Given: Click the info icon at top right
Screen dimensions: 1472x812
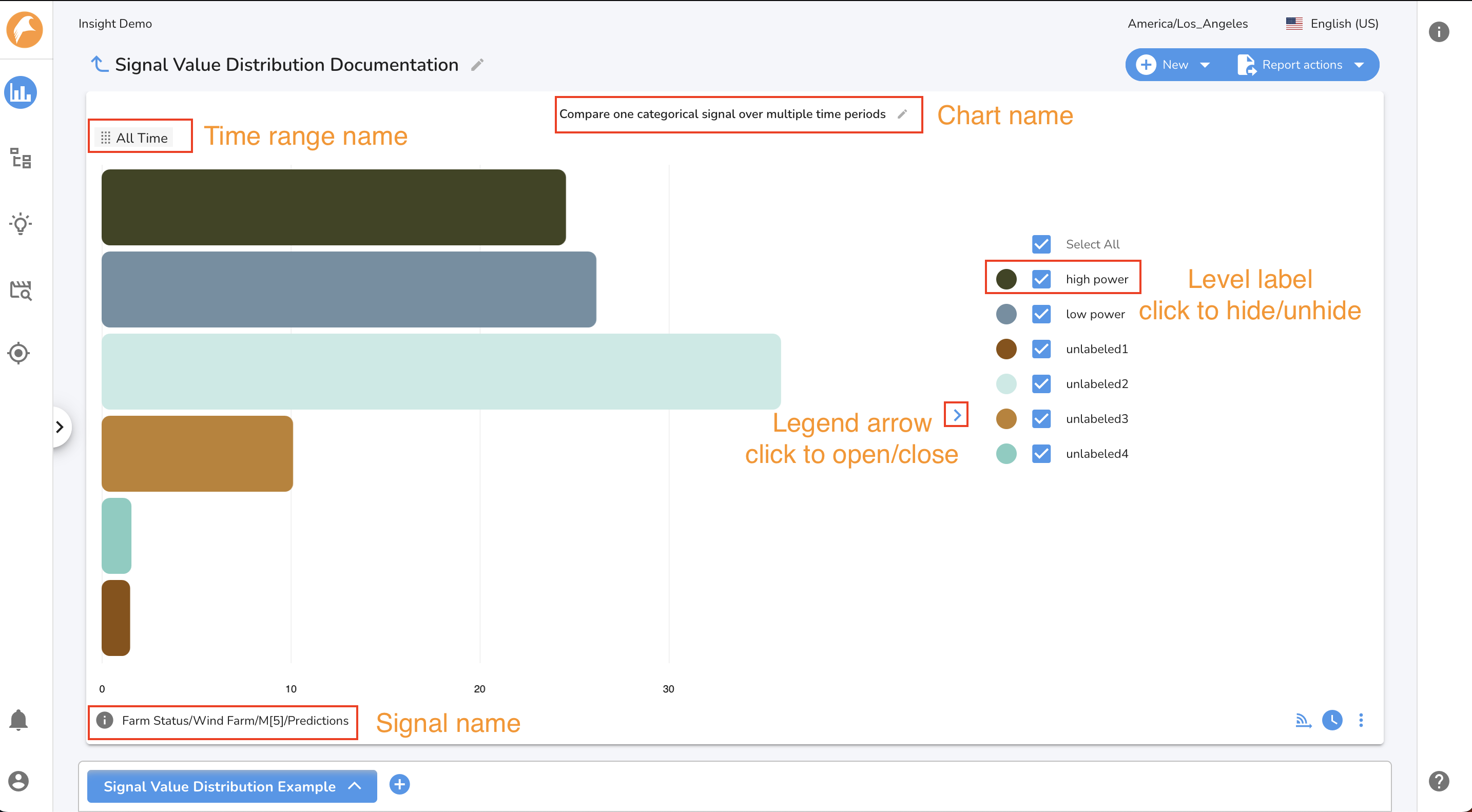Looking at the screenshot, I should coord(1439,31).
